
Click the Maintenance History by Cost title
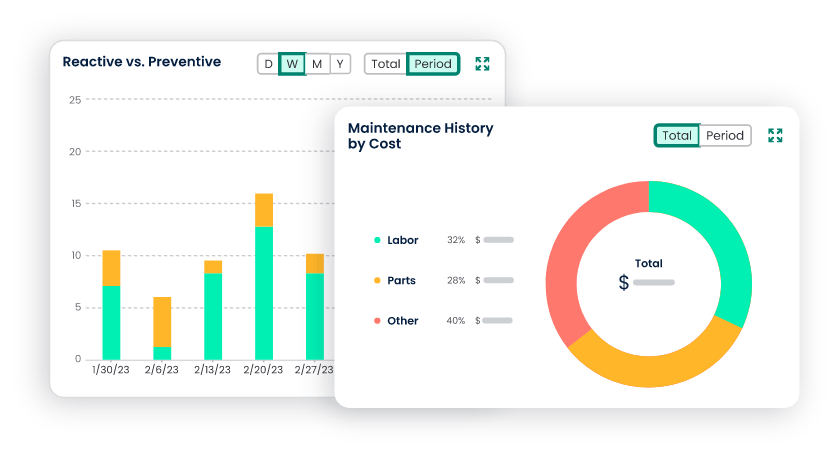(x=421, y=136)
